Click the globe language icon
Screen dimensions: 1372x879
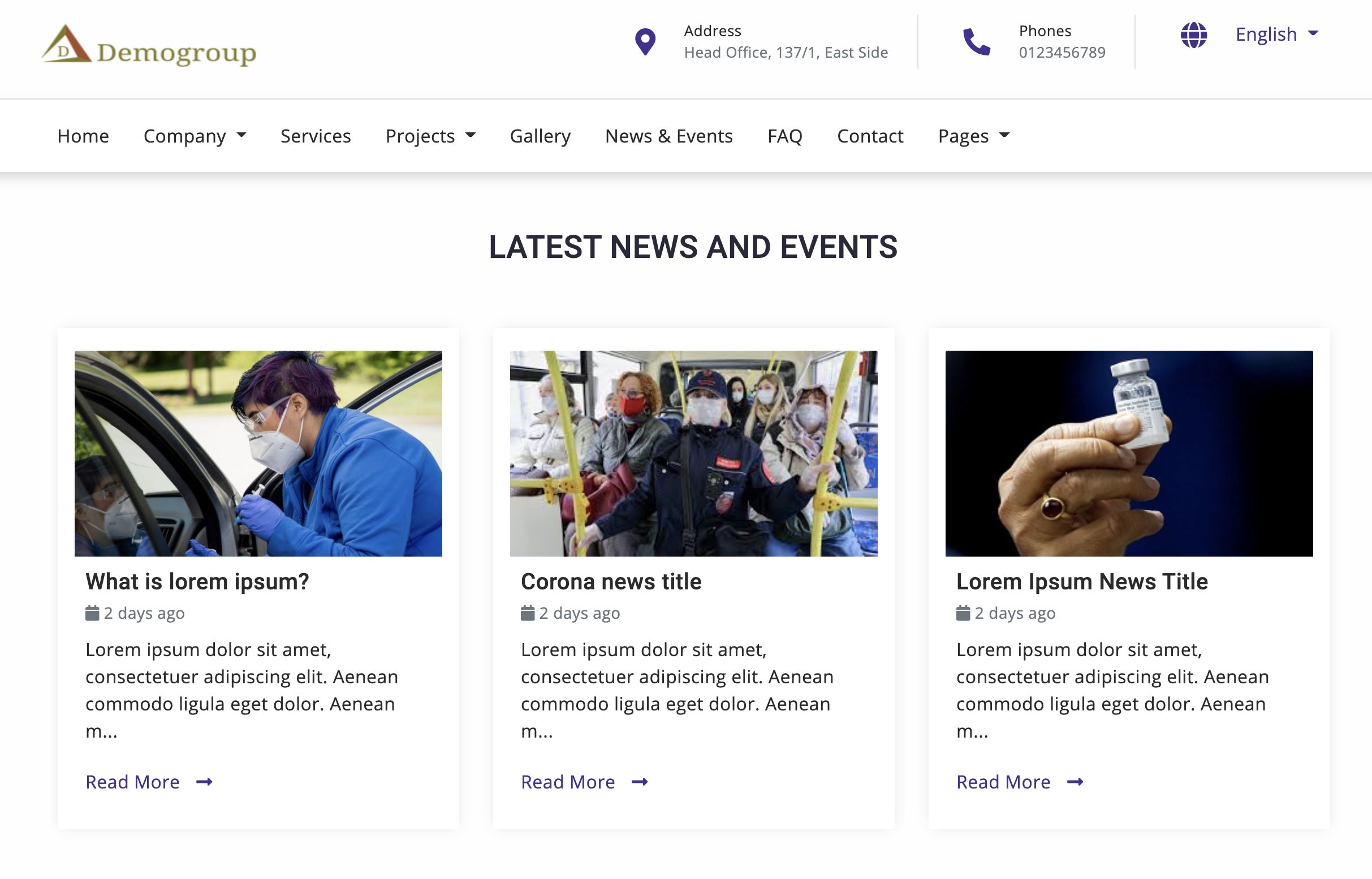[x=1193, y=35]
